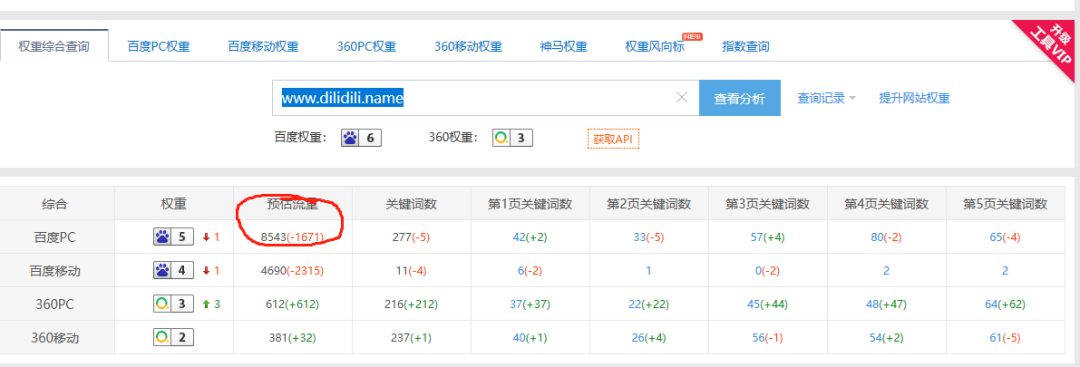Click the 预估流量 column header
The width and height of the screenshot is (1080, 367).
(293, 205)
